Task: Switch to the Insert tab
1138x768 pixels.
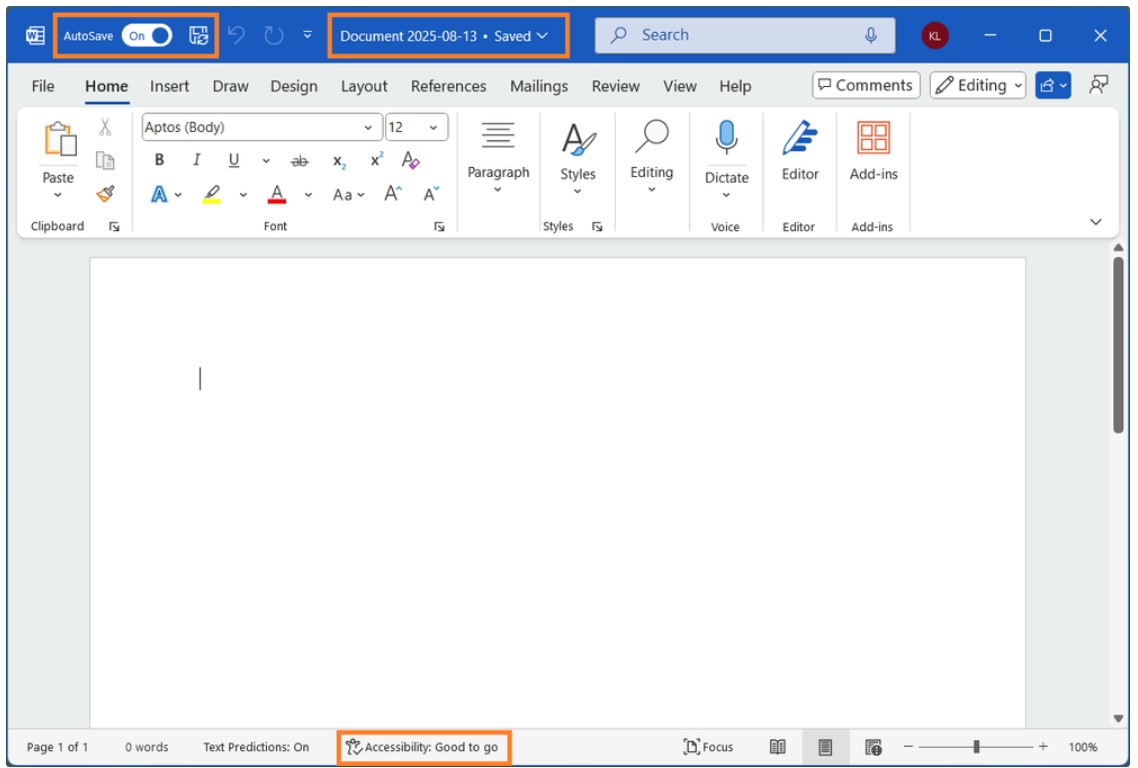Action: [x=169, y=86]
